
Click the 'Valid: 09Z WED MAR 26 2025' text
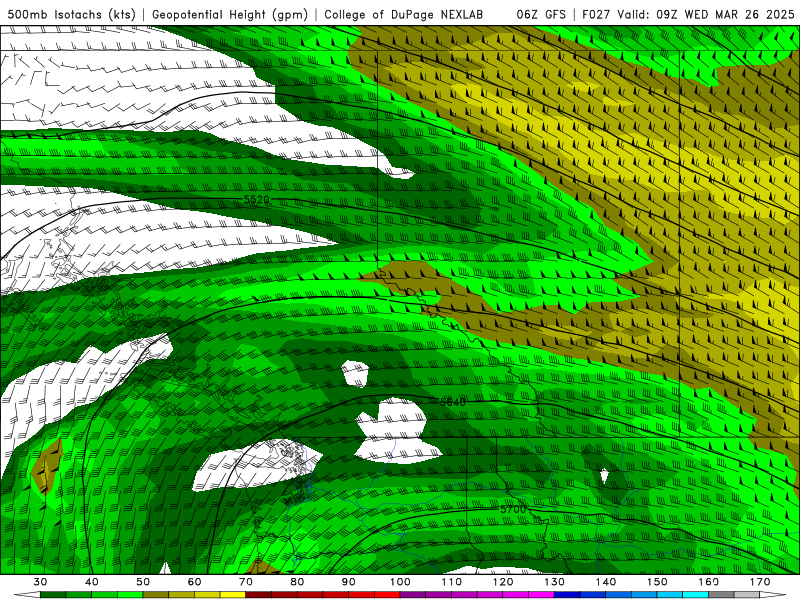point(706,14)
